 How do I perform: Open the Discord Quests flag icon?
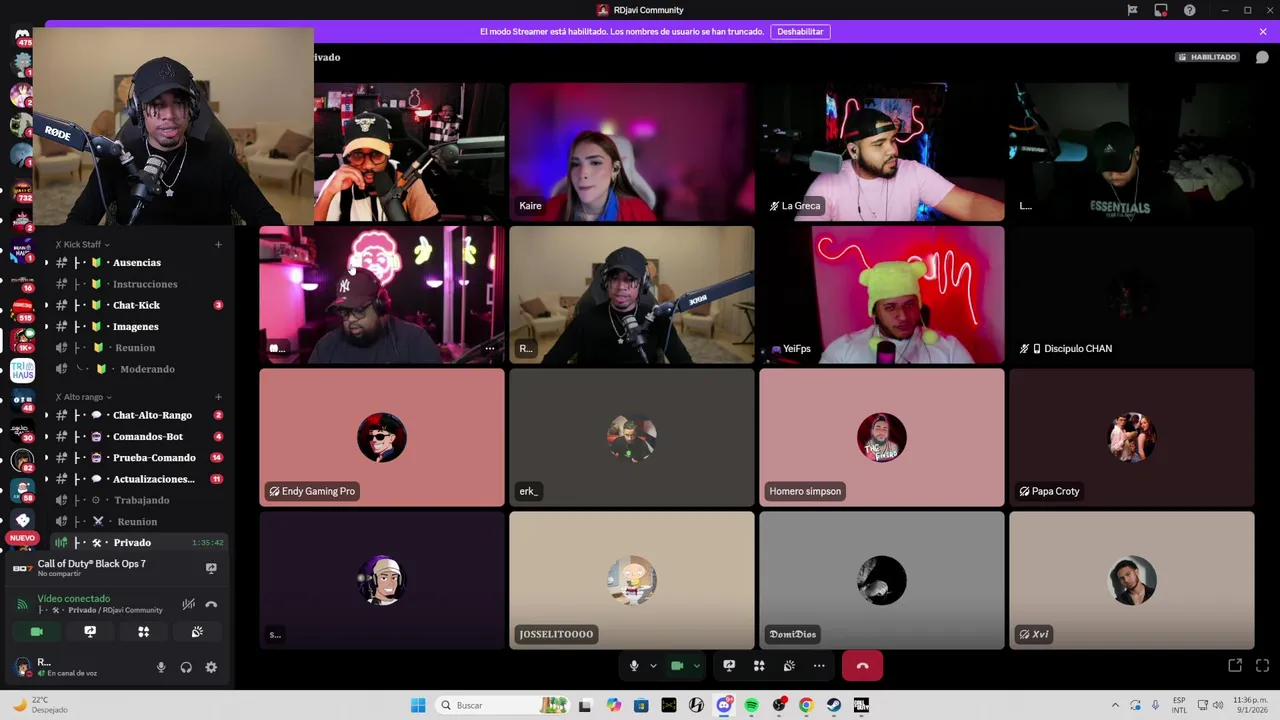click(1132, 10)
